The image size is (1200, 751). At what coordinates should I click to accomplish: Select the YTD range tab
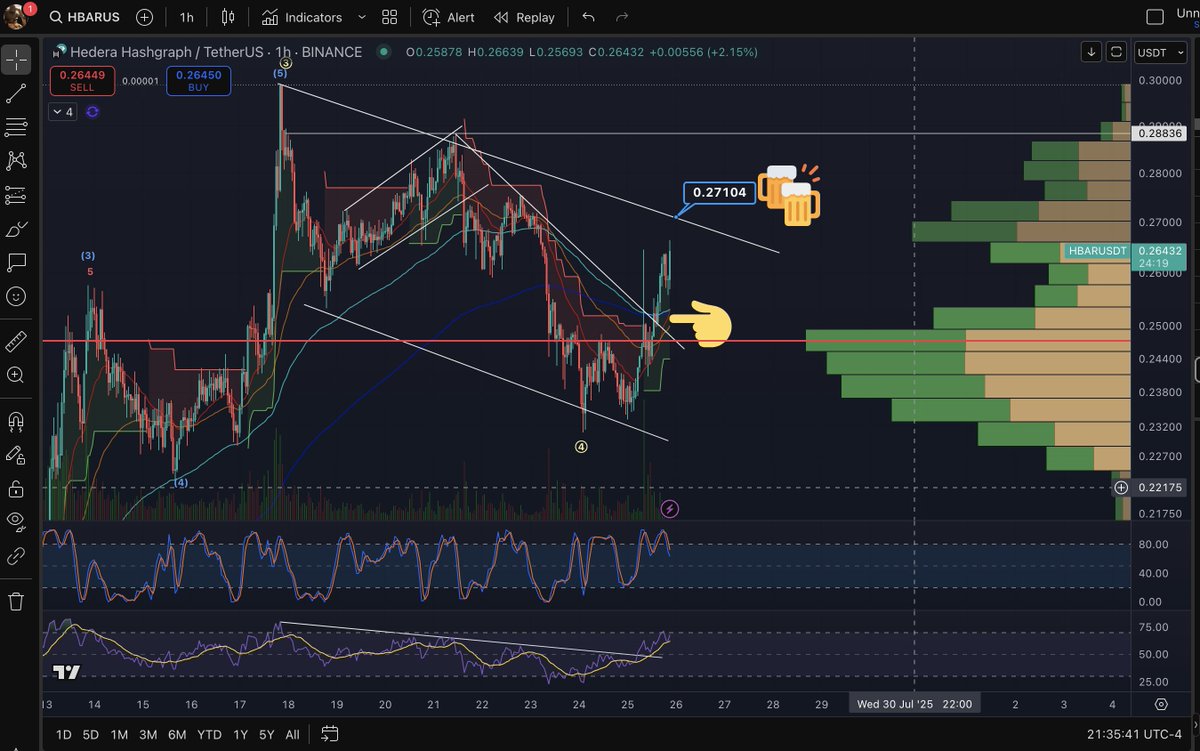209,735
